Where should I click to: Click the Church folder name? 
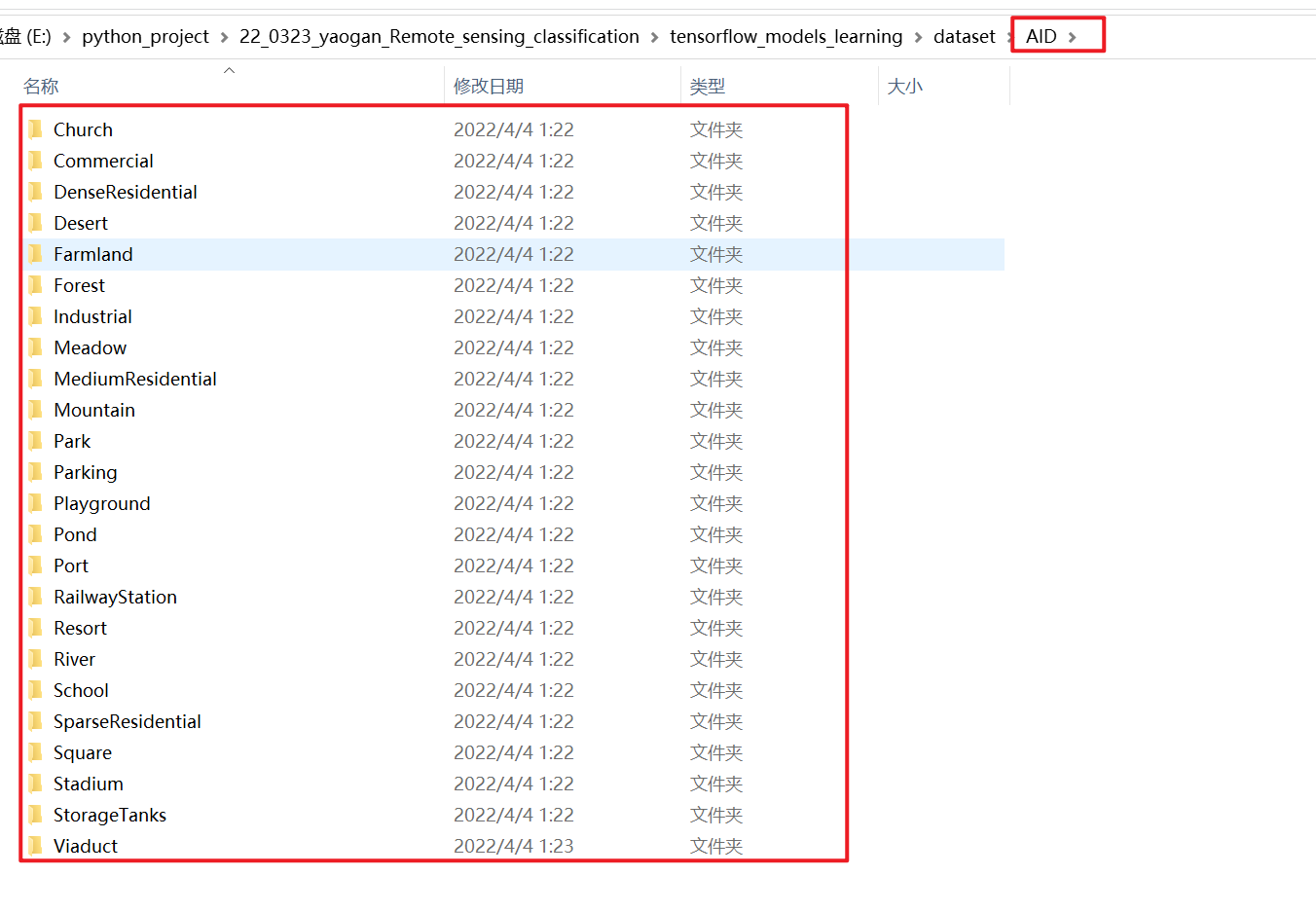(x=83, y=129)
